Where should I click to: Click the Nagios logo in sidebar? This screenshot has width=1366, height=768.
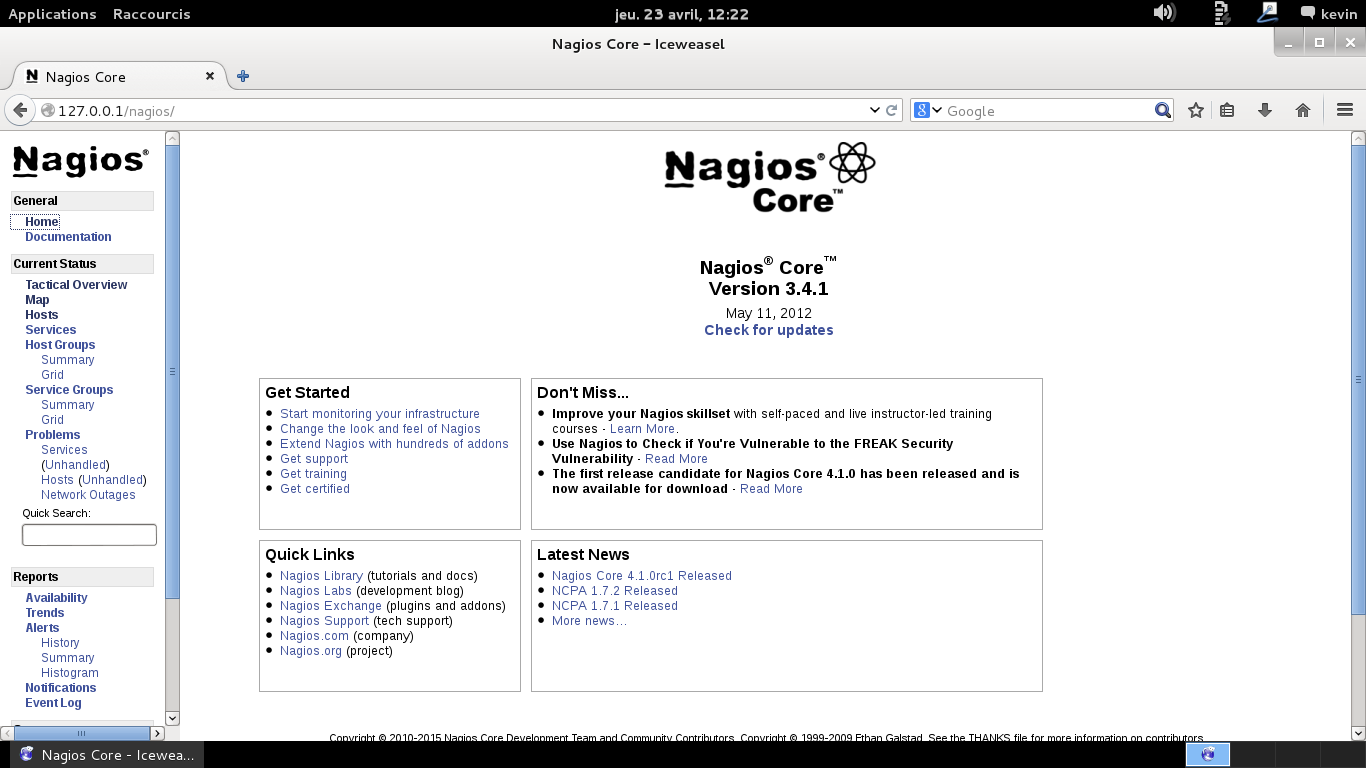(80, 161)
